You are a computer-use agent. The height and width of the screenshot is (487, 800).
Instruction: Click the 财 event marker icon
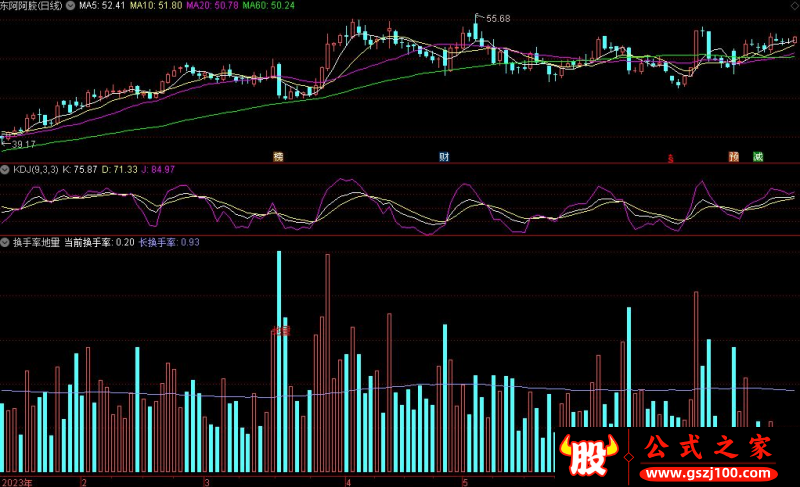pos(444,157)
